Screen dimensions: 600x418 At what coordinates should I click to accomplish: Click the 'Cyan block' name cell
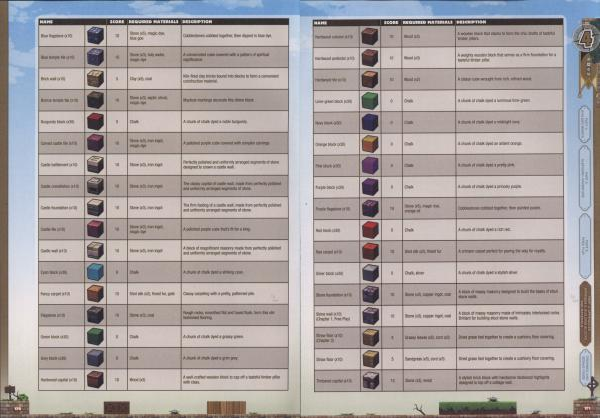(61, 272)
